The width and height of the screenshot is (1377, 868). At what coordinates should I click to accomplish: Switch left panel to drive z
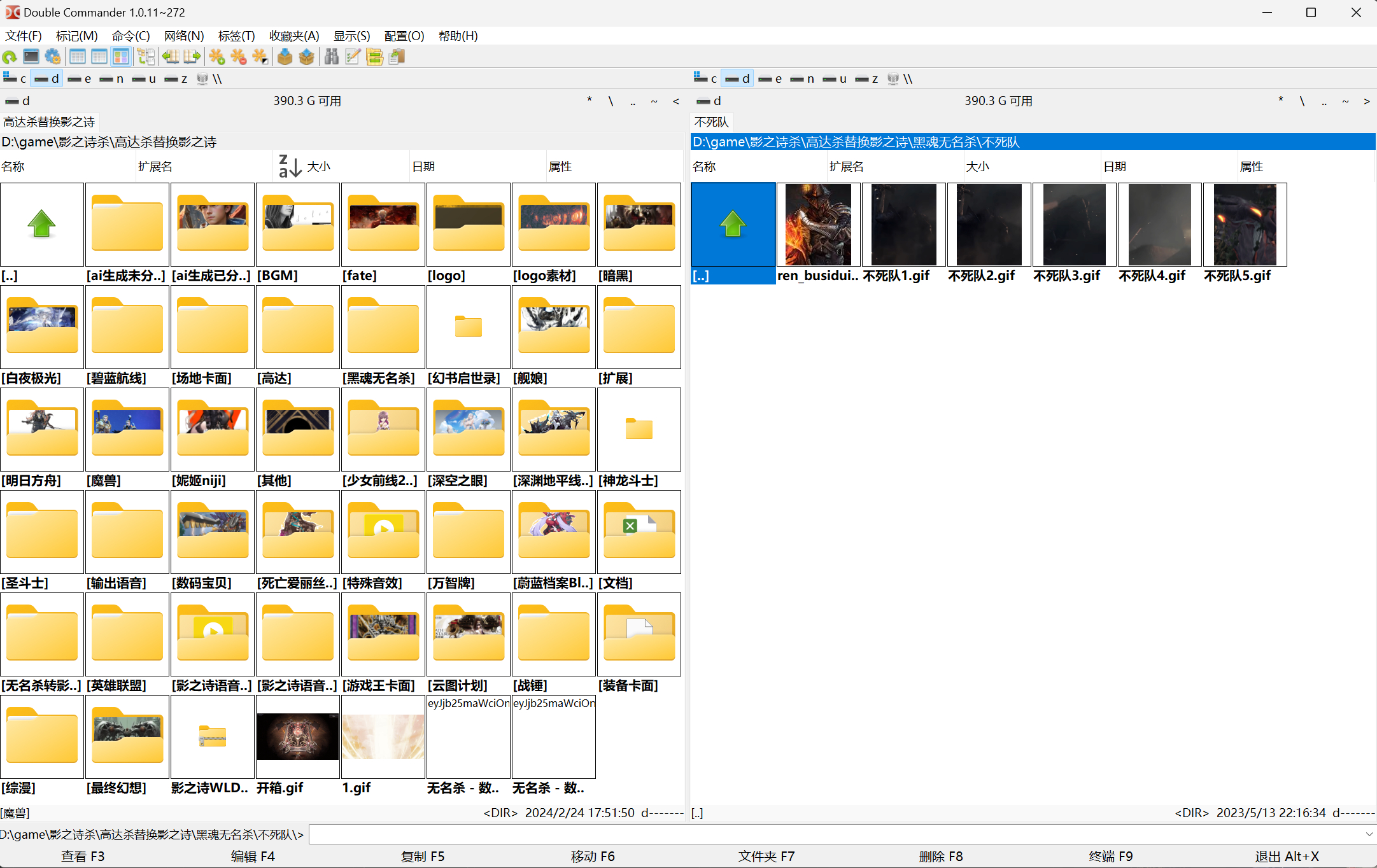pyautogui.click(x=176, y=79)
